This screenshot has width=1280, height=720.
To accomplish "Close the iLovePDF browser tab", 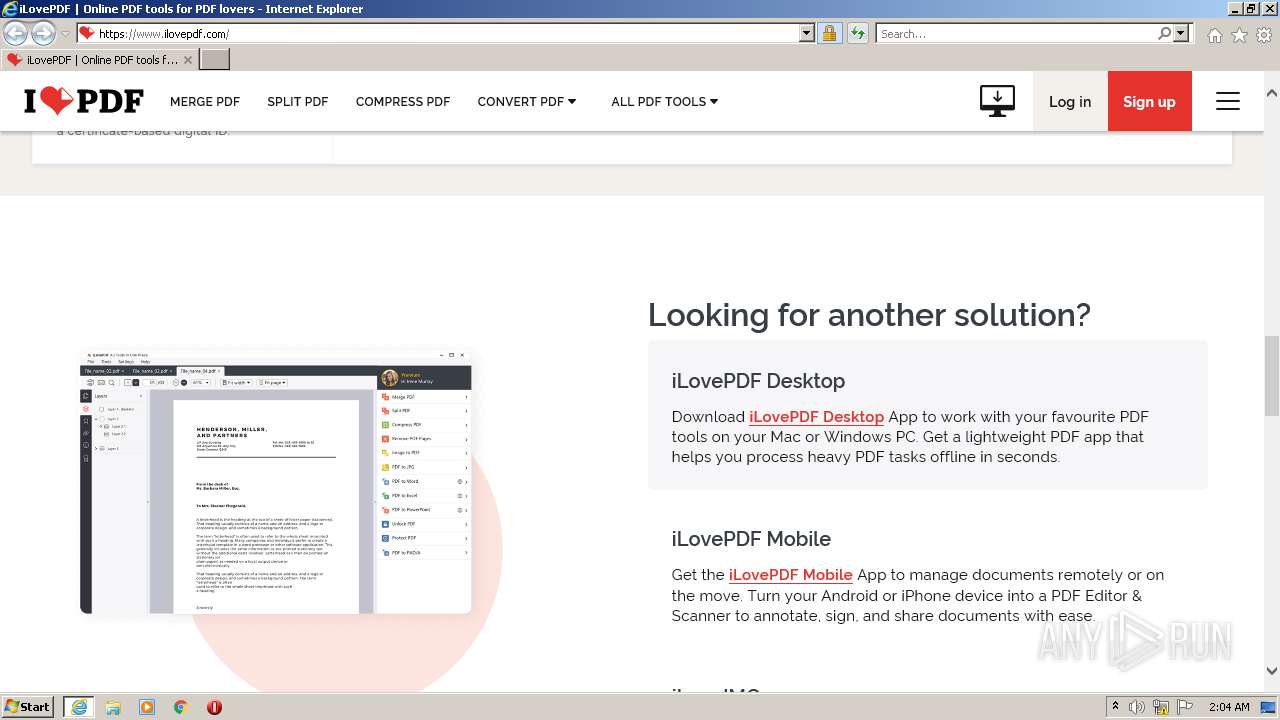I will pos(188,60).
